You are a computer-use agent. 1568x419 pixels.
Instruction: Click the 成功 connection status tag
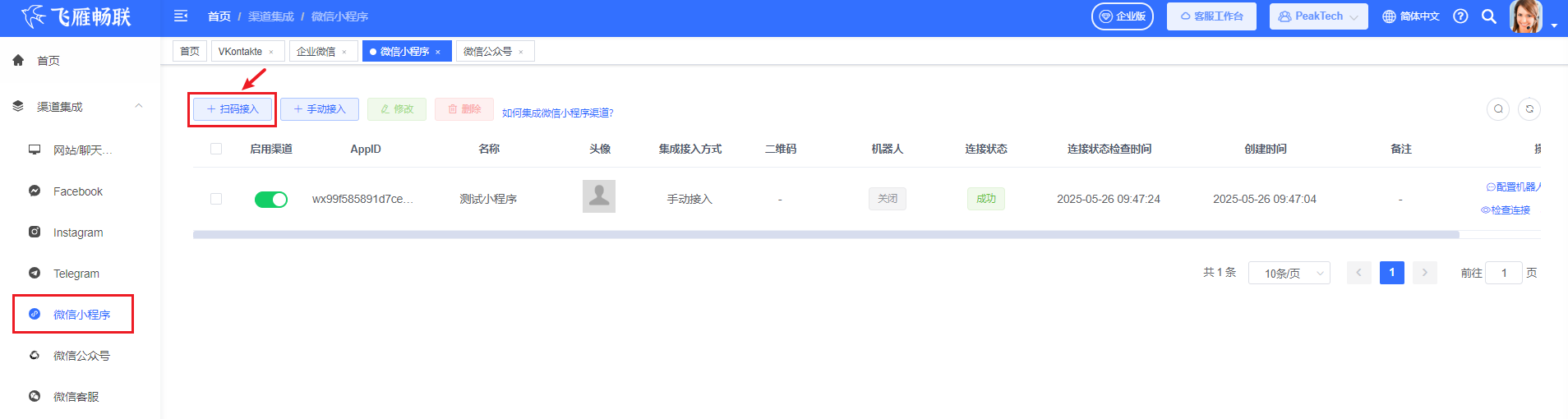pos(986,199)
